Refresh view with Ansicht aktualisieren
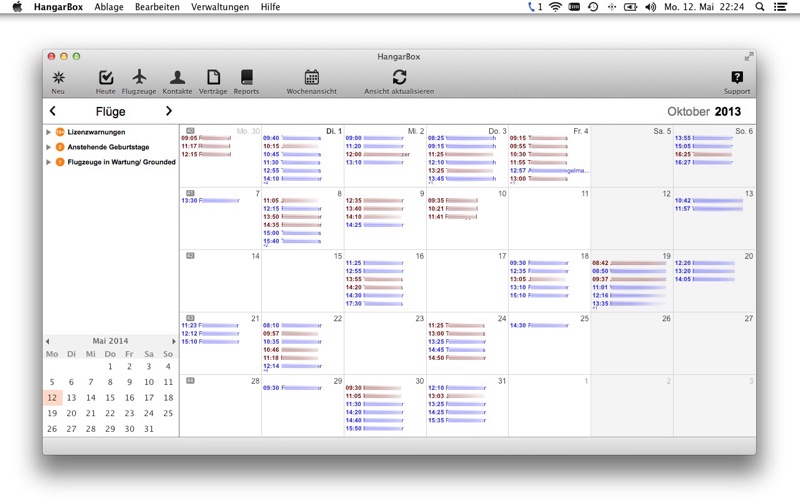This screenshot has height=500, width=800. pyautogui.click(x=399, y=77)
